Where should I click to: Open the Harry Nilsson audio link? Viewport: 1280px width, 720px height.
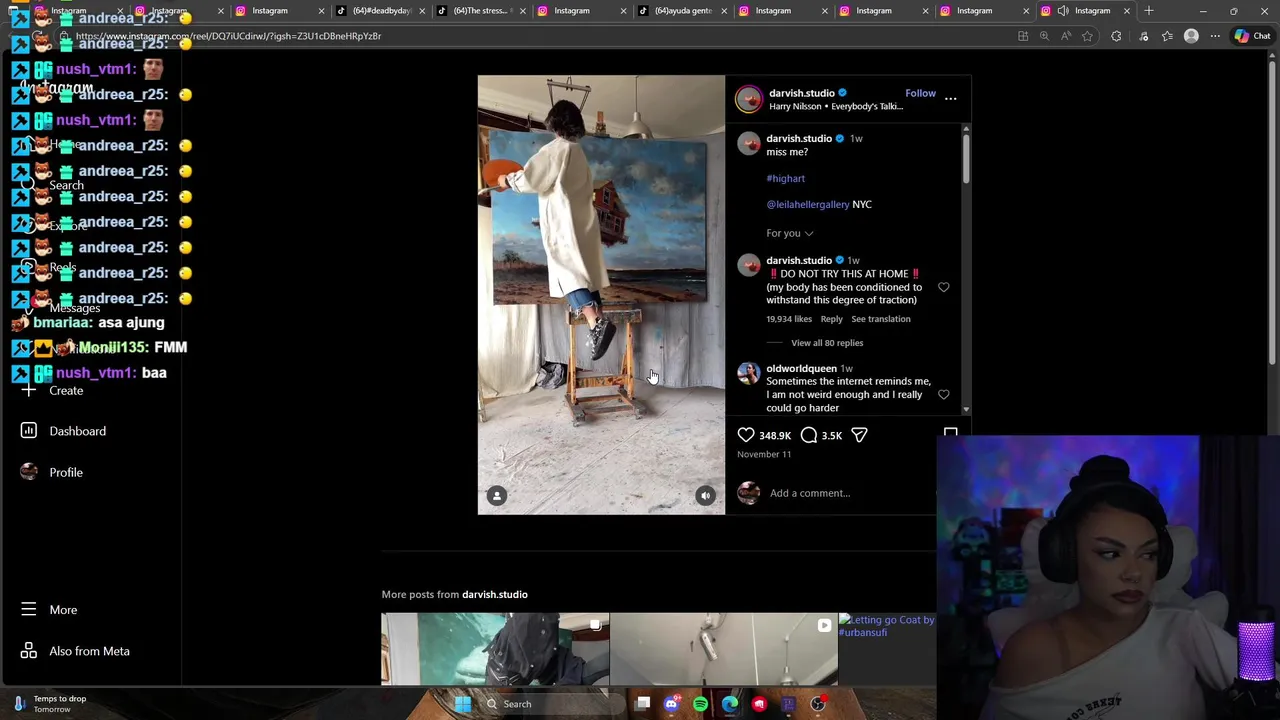point(836,106)
